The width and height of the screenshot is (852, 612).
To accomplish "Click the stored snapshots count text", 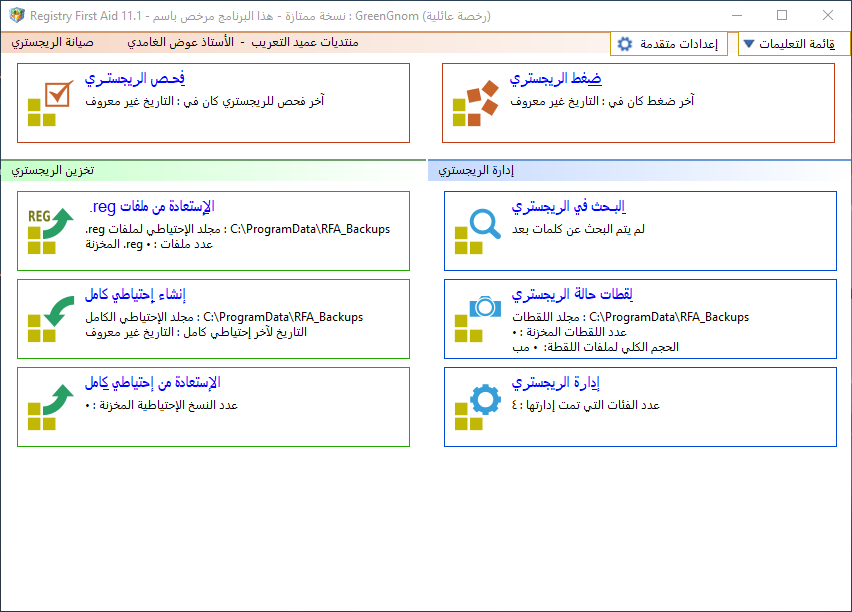I will coord(569,332).
